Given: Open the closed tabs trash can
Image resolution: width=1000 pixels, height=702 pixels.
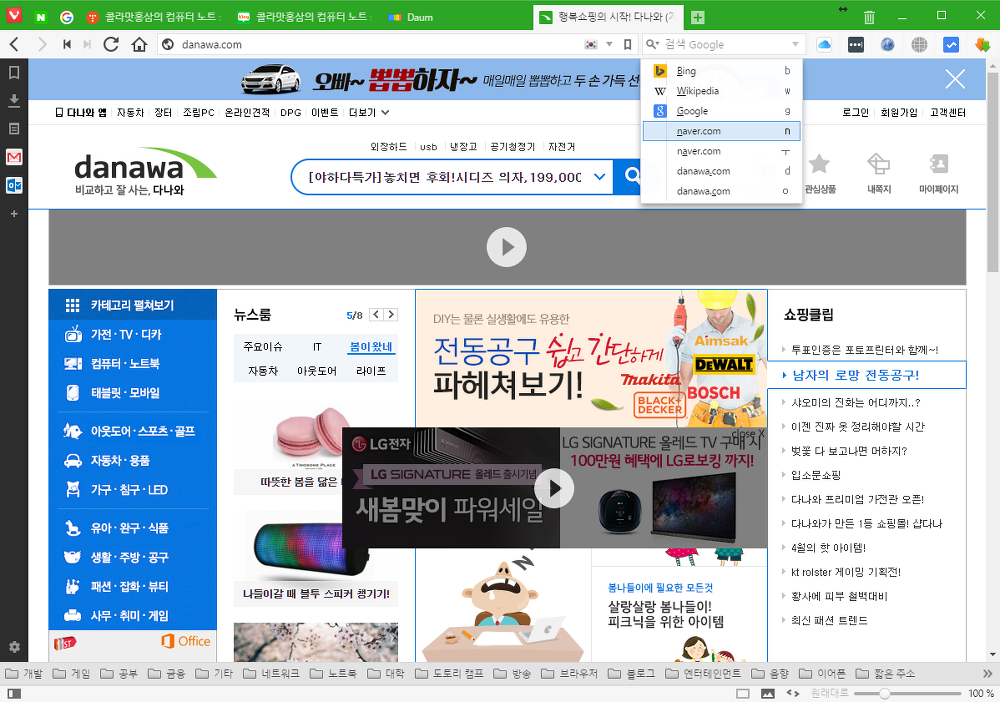Looking at the screenshot, I should click(869, 17).
